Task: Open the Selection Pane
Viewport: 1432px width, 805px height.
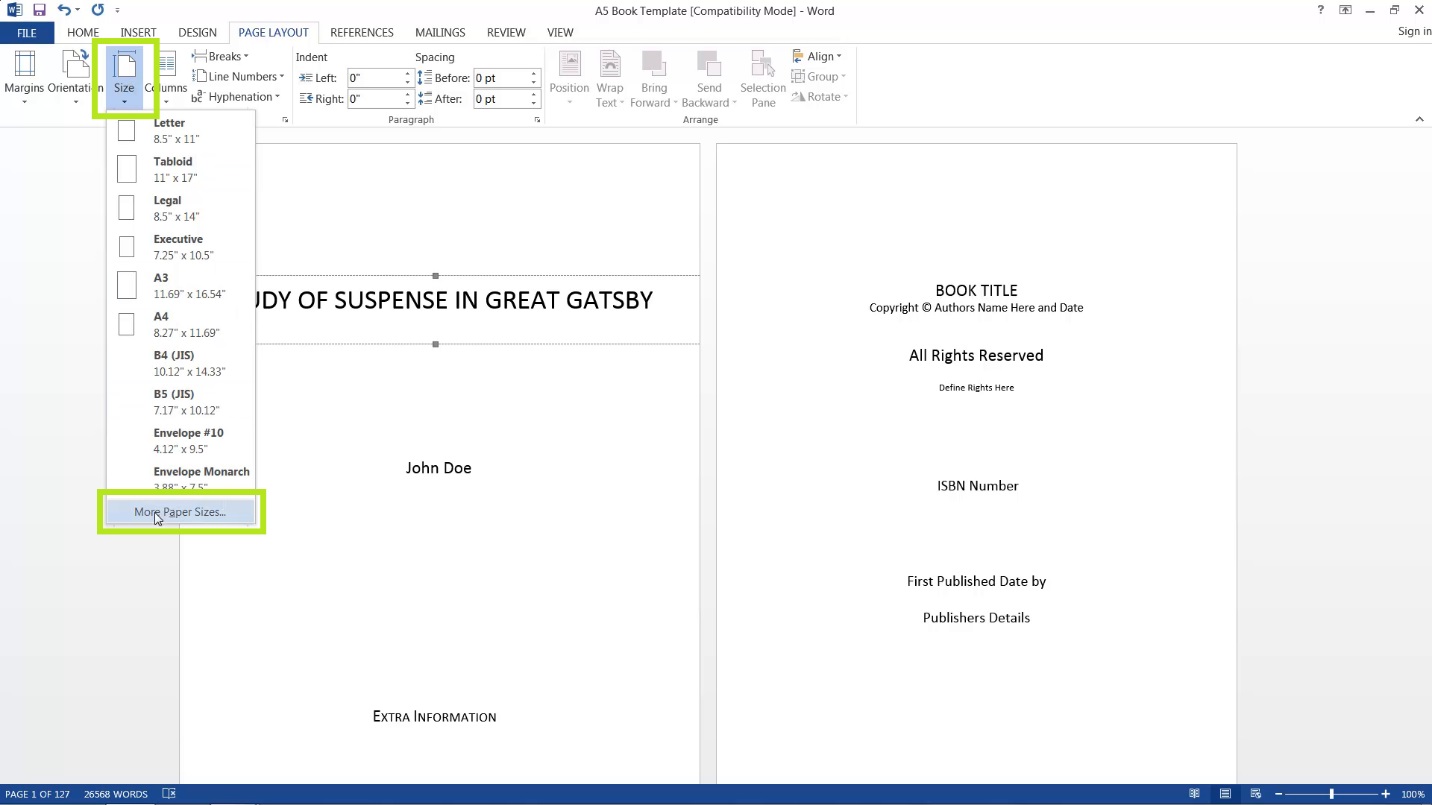Action: (763, 78)
